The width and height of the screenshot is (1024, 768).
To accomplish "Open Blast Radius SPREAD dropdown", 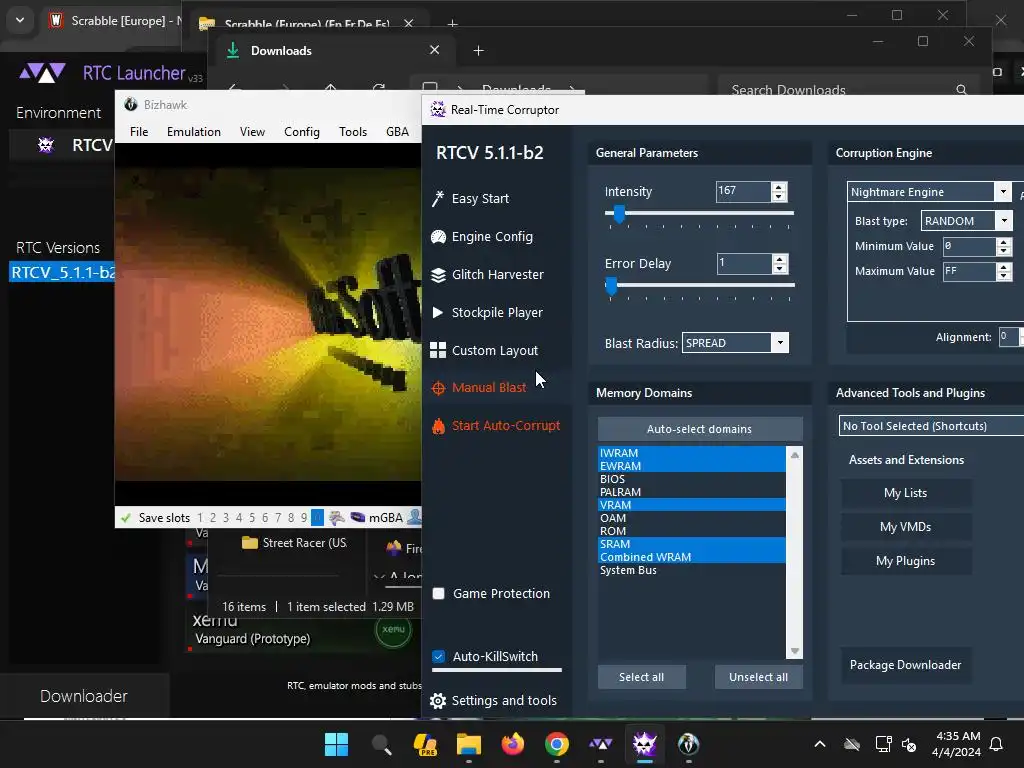I will (x=780, y=343).
